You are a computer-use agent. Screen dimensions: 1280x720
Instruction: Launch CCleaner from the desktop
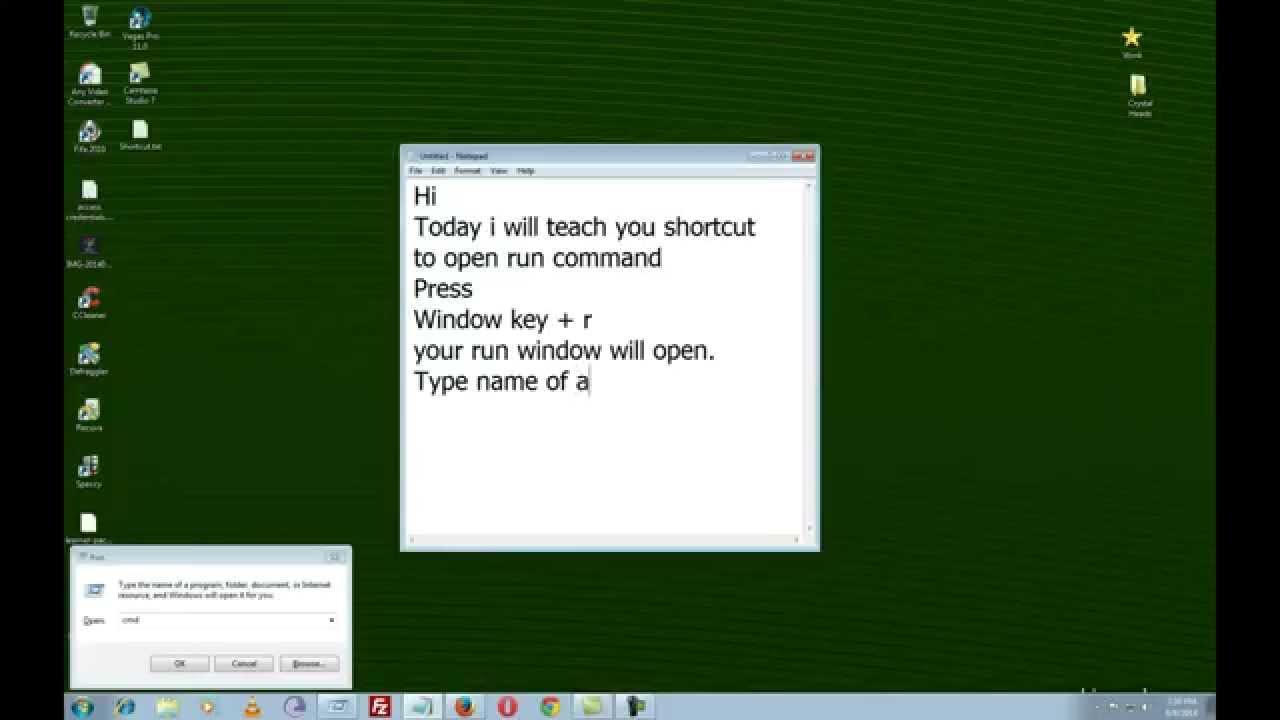click(89, 303)
